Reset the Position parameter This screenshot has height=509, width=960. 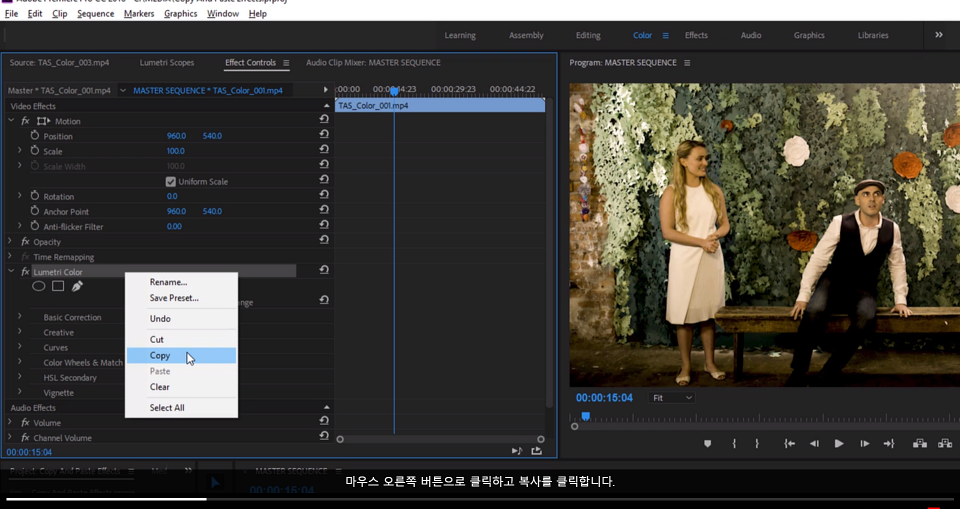[x=324, y=134]
